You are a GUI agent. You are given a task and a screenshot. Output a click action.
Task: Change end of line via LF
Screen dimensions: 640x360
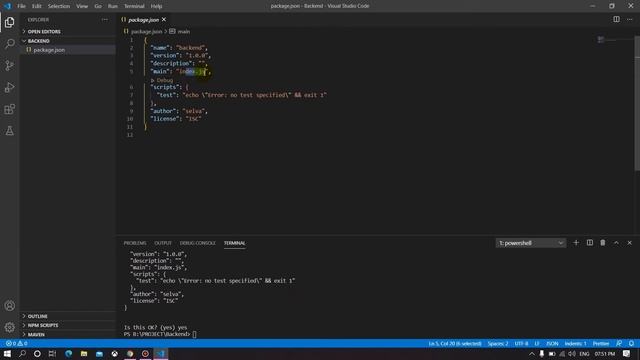pos(537,343)
